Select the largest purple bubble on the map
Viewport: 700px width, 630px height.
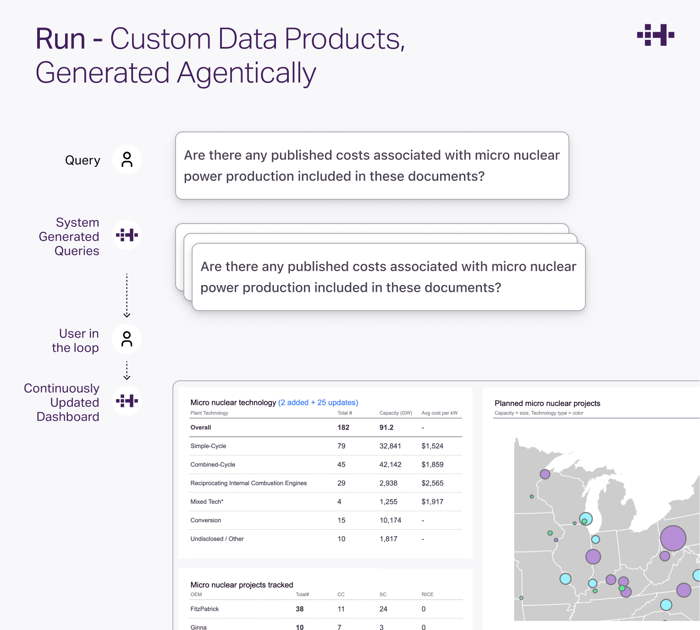(673, 539)
